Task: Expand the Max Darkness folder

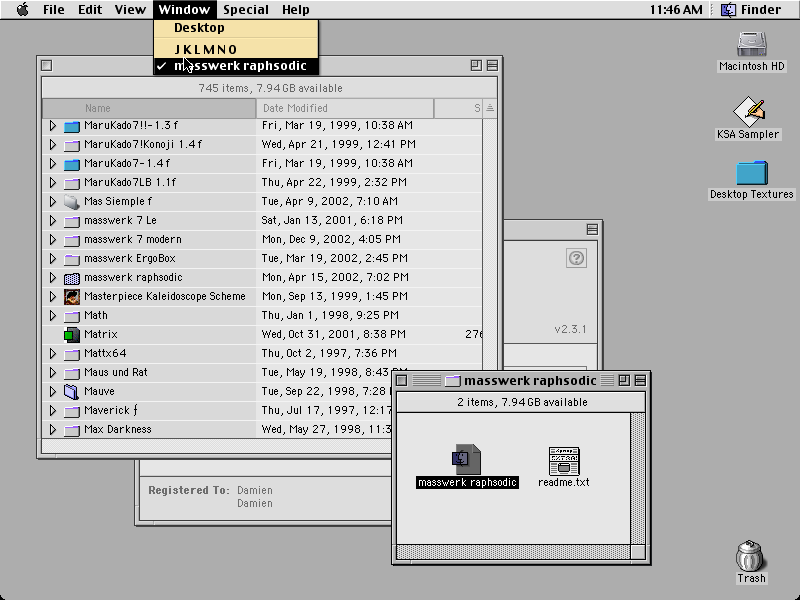Action: (x=53, y=430)
